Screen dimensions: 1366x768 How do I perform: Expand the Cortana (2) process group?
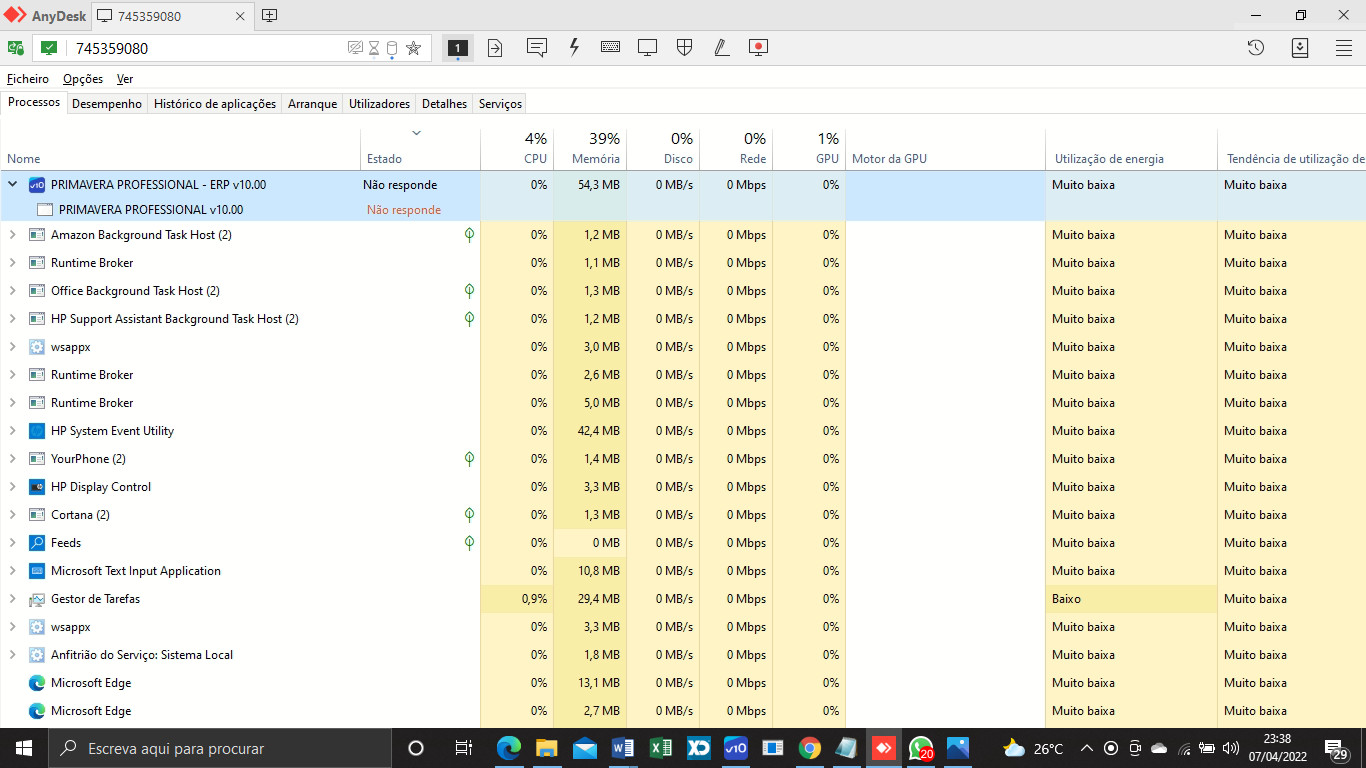click(x=13, y=515)
